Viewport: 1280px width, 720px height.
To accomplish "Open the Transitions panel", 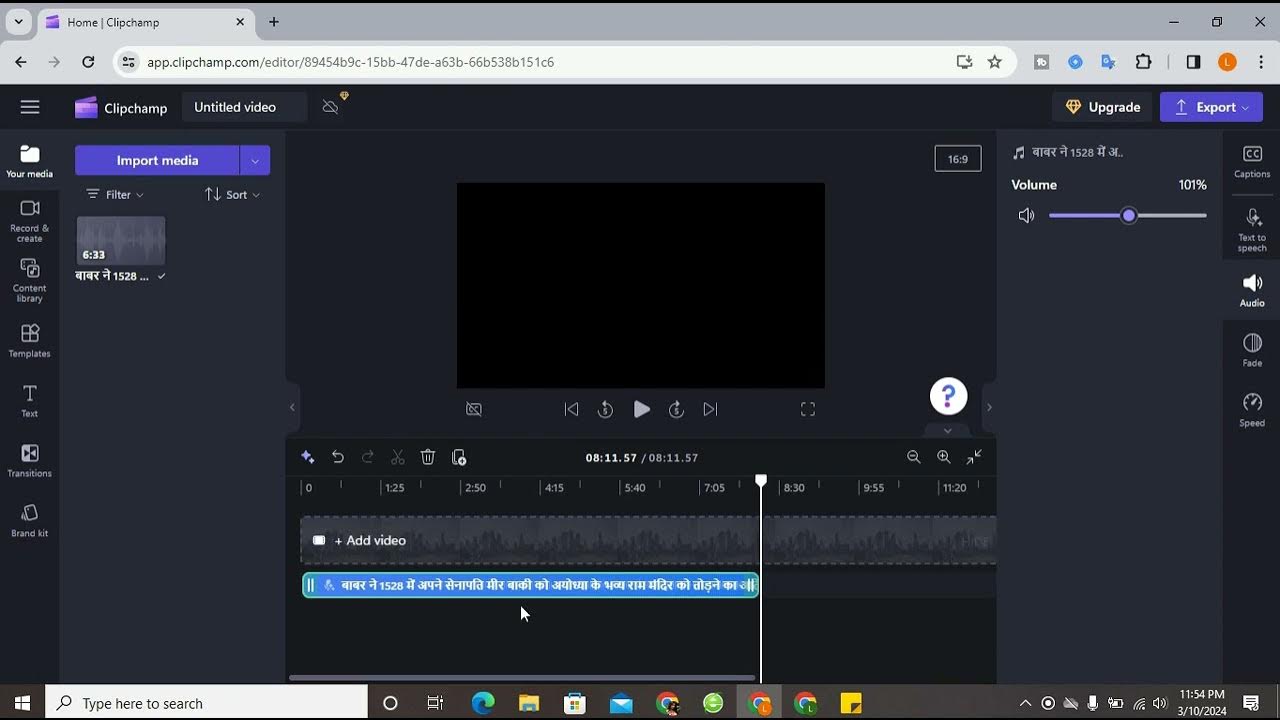I will pos(30,460).
